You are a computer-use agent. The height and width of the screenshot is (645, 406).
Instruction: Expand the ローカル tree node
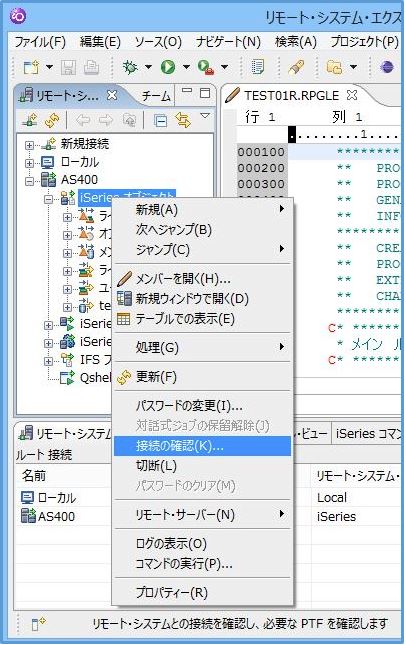click(29, 163)
